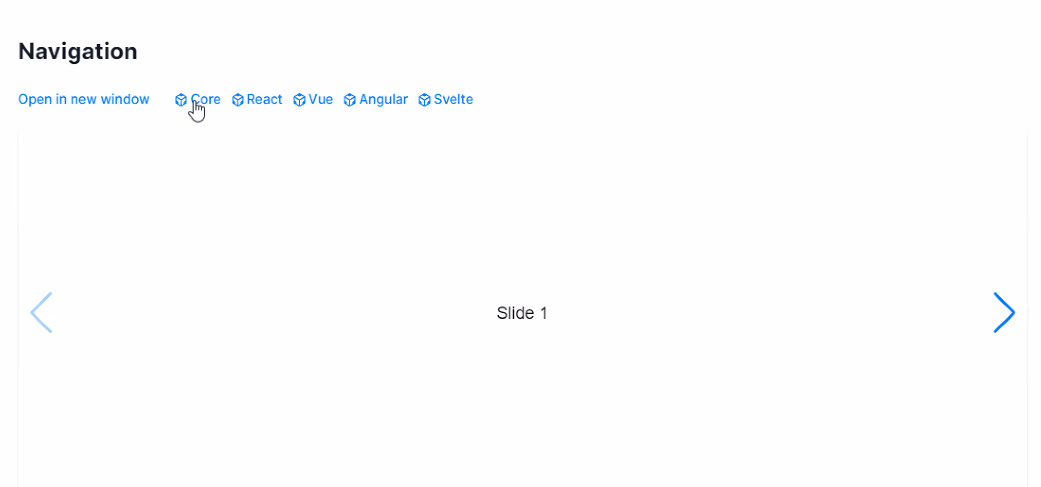
Task: Click the word Open in new-window link
Action: click(x=31, y=100)
